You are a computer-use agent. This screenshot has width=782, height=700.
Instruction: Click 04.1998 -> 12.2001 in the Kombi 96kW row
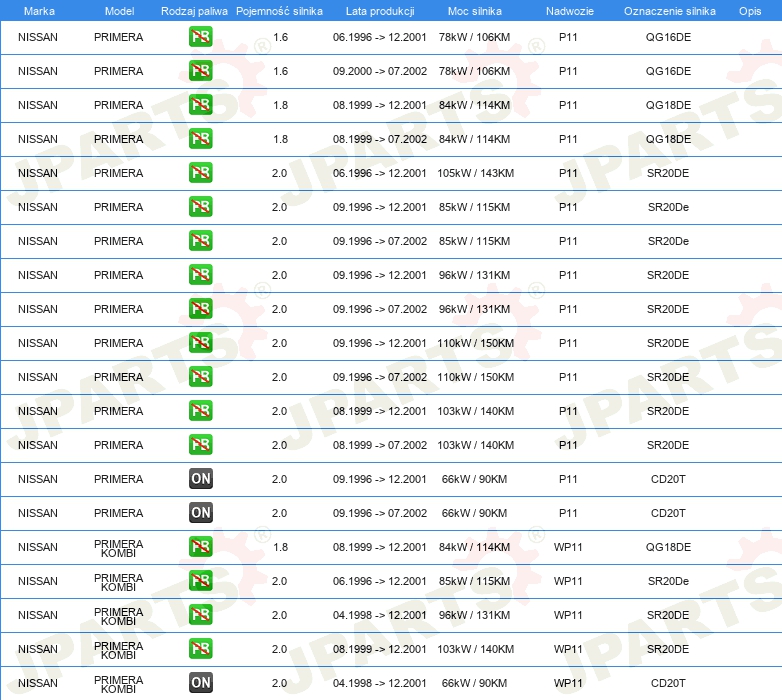pos(380,615)
